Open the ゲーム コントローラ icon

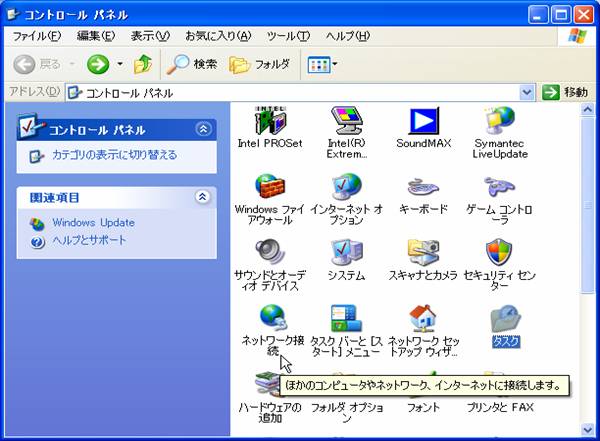click(x=499, y=187)
